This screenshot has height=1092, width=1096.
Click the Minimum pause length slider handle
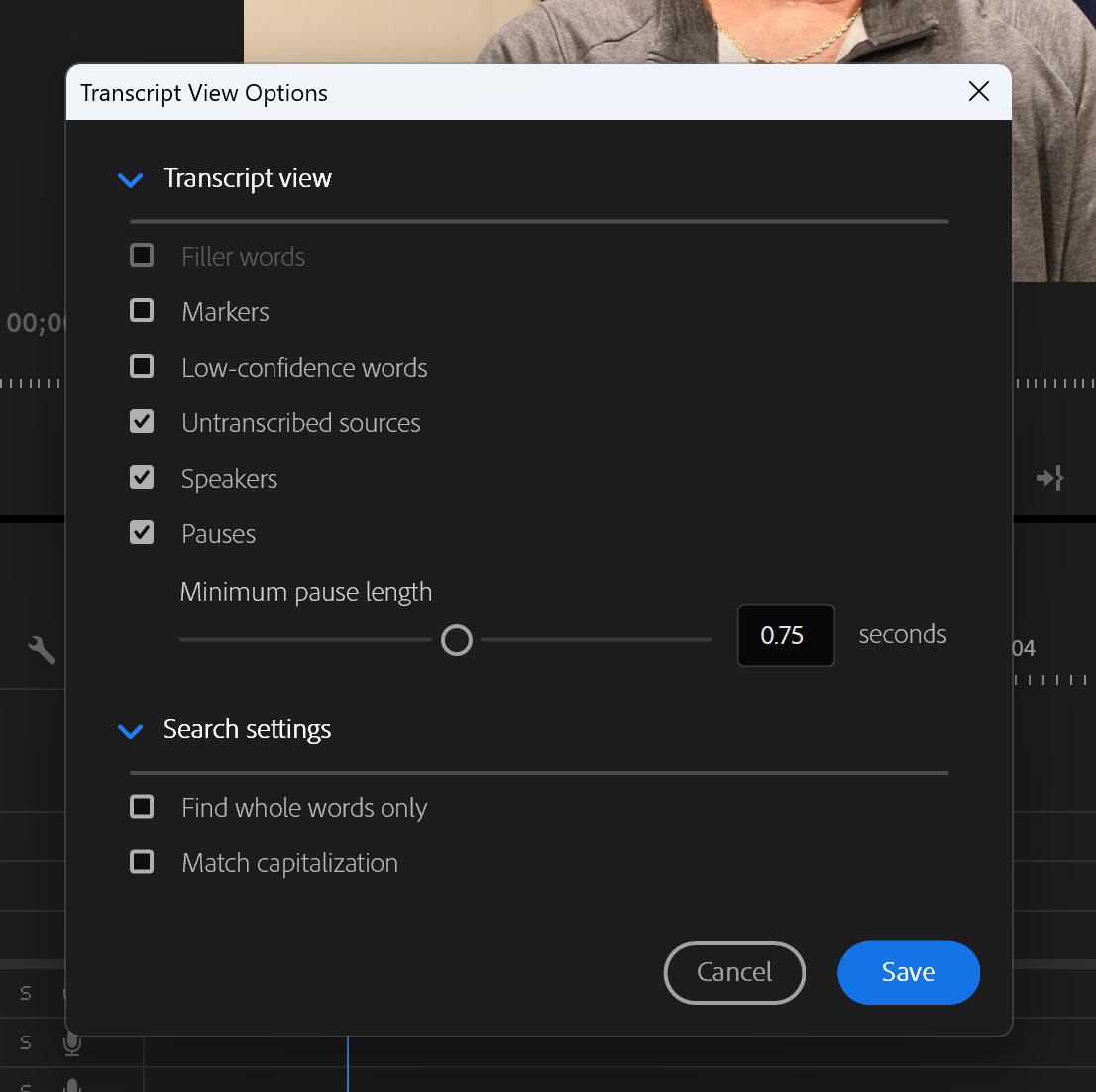tap(457, 640)
